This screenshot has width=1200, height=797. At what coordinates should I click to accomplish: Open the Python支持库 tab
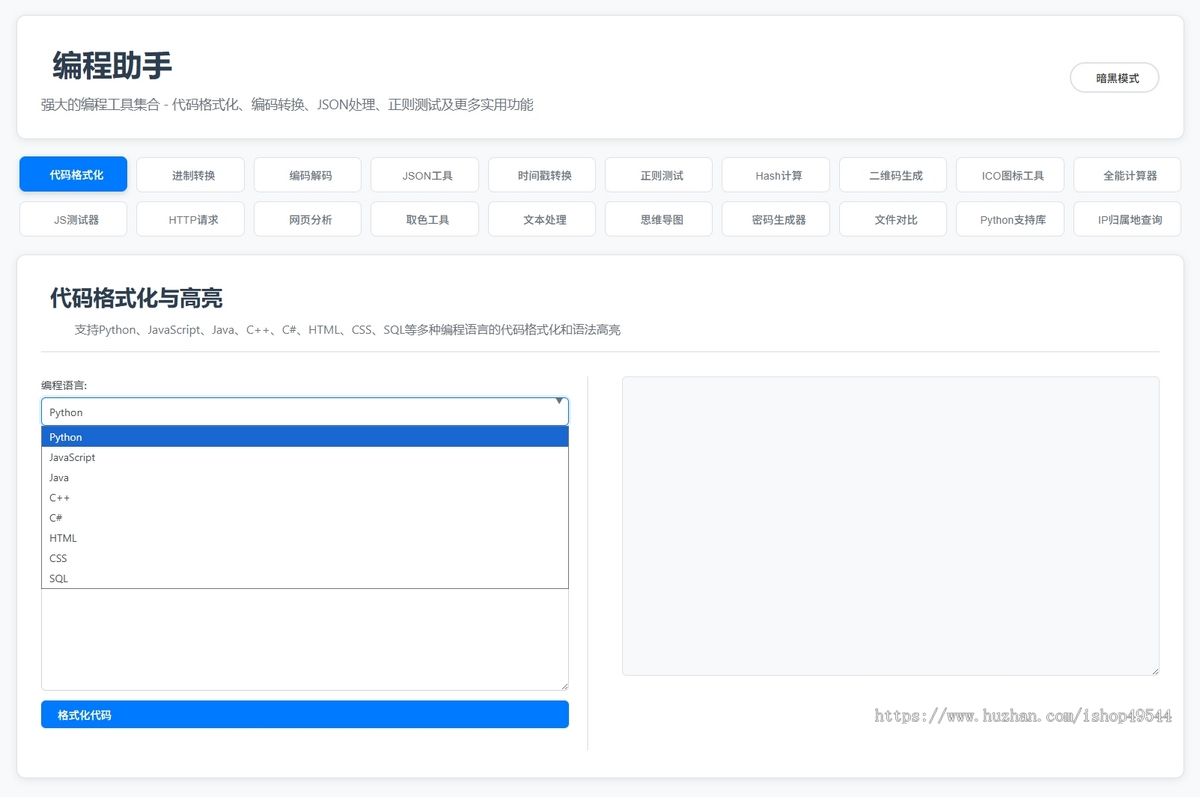coord(1010,219)
